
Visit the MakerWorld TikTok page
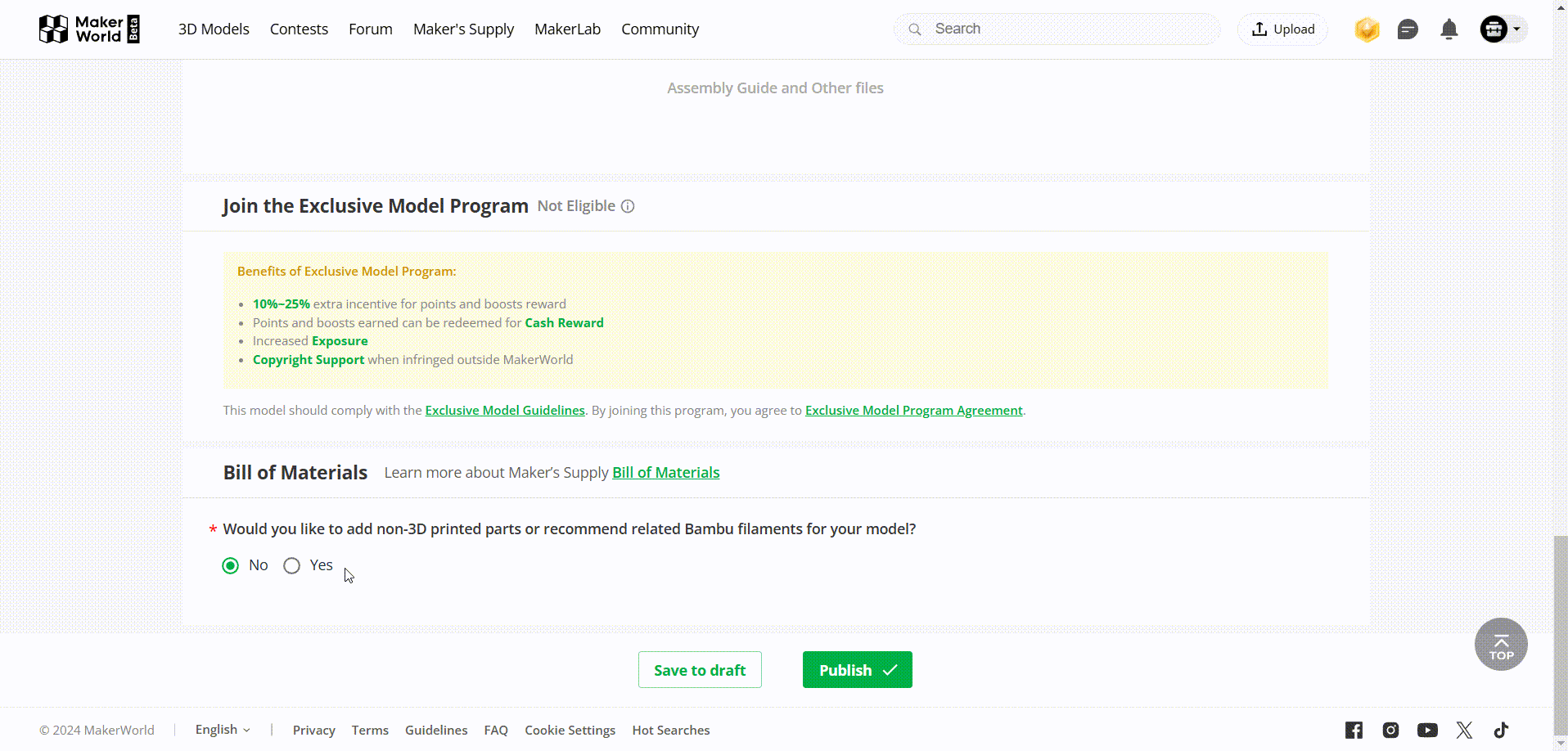pos(1501,730)
